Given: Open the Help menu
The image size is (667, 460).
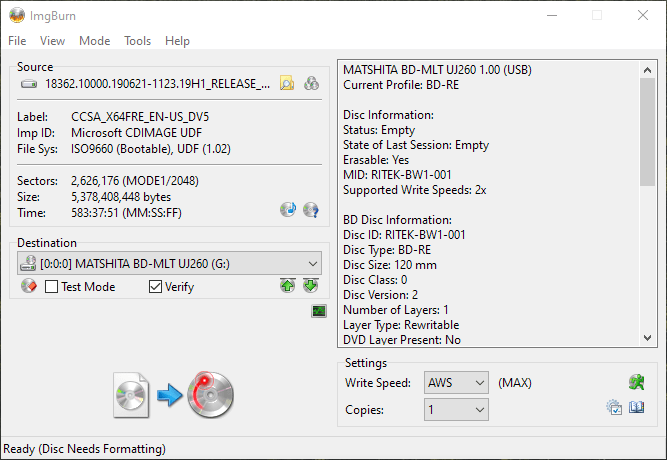Looking at the screenshot, I should [177, 41].
